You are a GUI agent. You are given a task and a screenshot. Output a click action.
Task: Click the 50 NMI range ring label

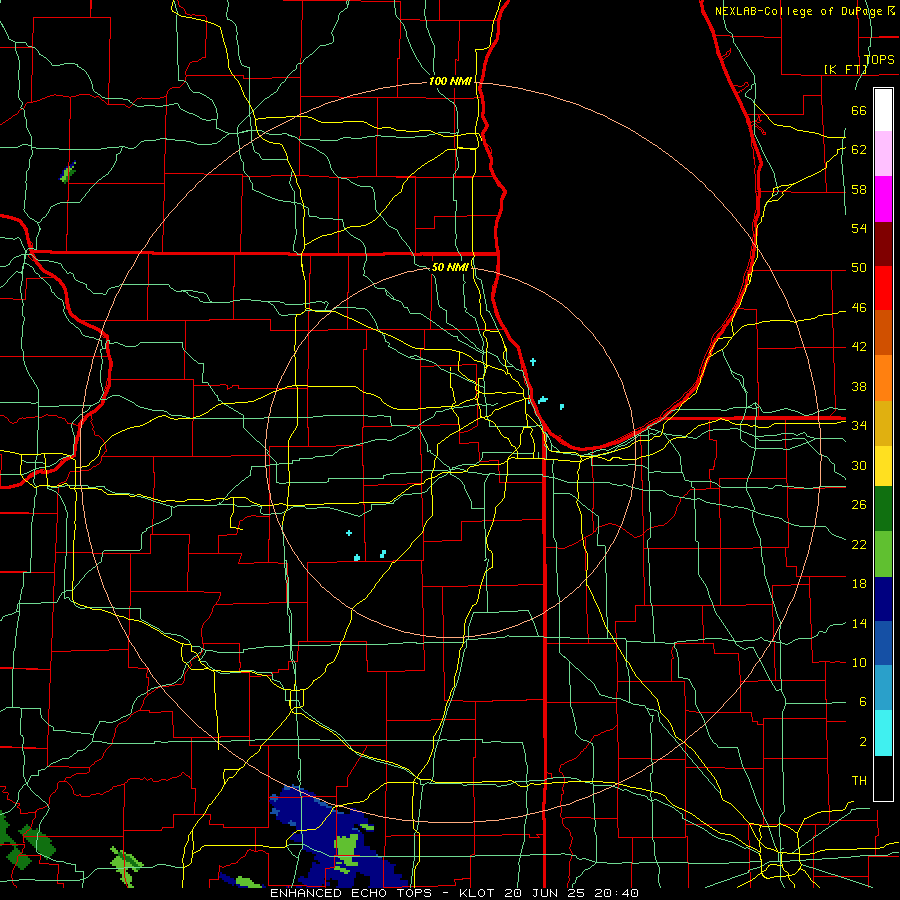pos(449,267)
